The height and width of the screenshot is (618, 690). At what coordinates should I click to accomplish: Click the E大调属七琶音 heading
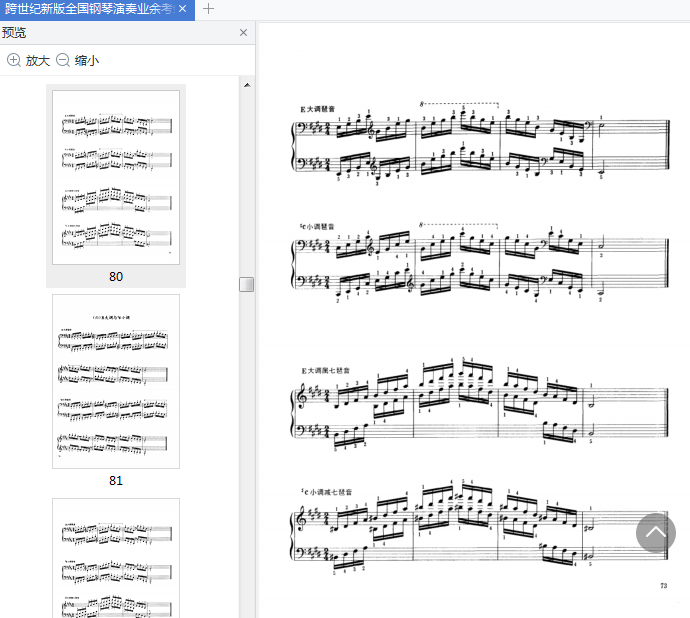click(326, 371)
